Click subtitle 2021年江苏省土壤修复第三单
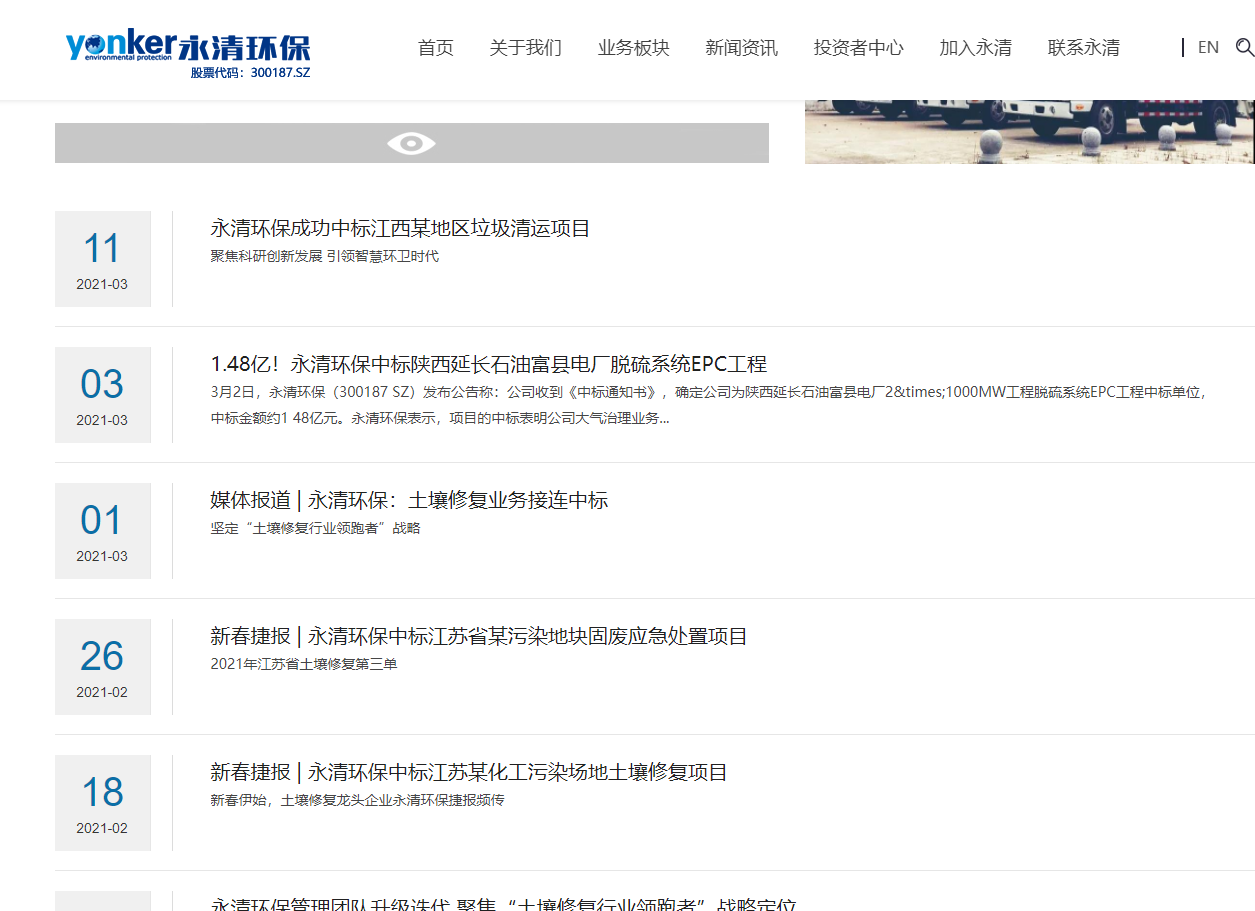Viewport: 1255px width, 911px height. point(304,664)
